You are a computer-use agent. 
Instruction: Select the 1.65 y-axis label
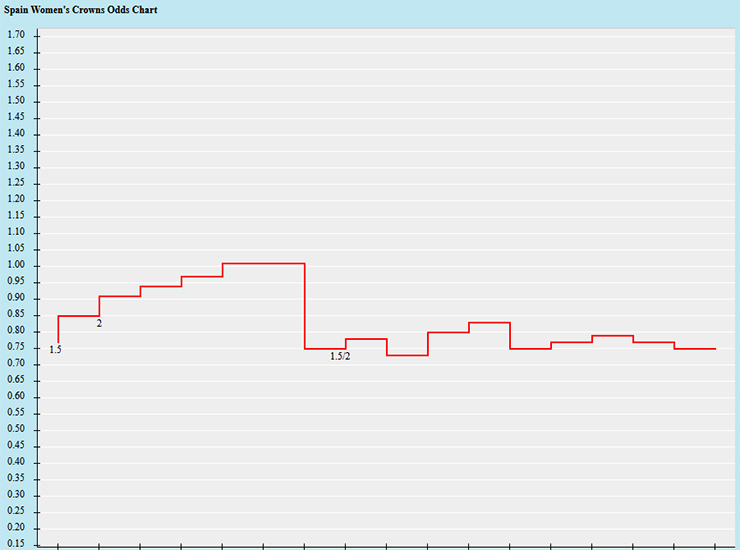pyautogui.click(x=16, y=51)
